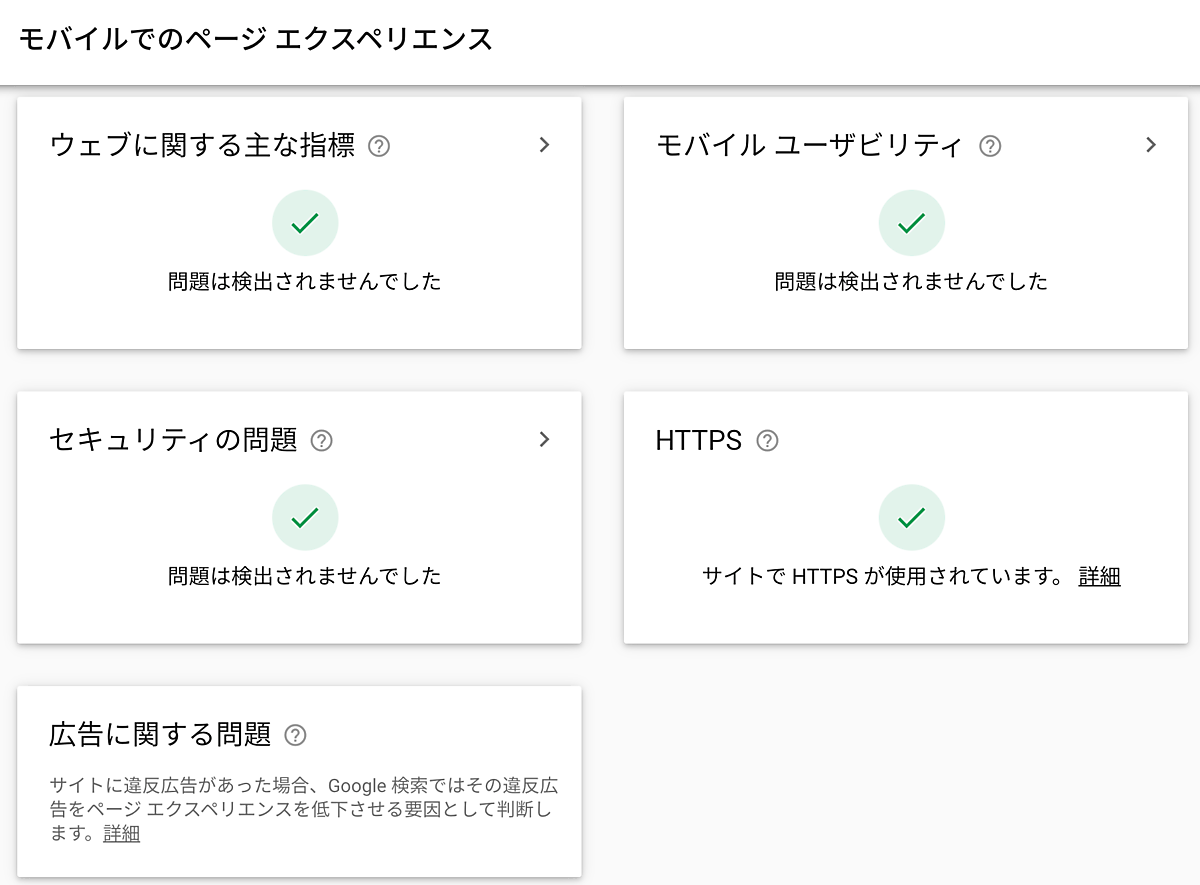This screenshot has width=1200, height=885.
Task: Open 詳細 link in 広告に関する問題 card
Action: coord(122,833)
